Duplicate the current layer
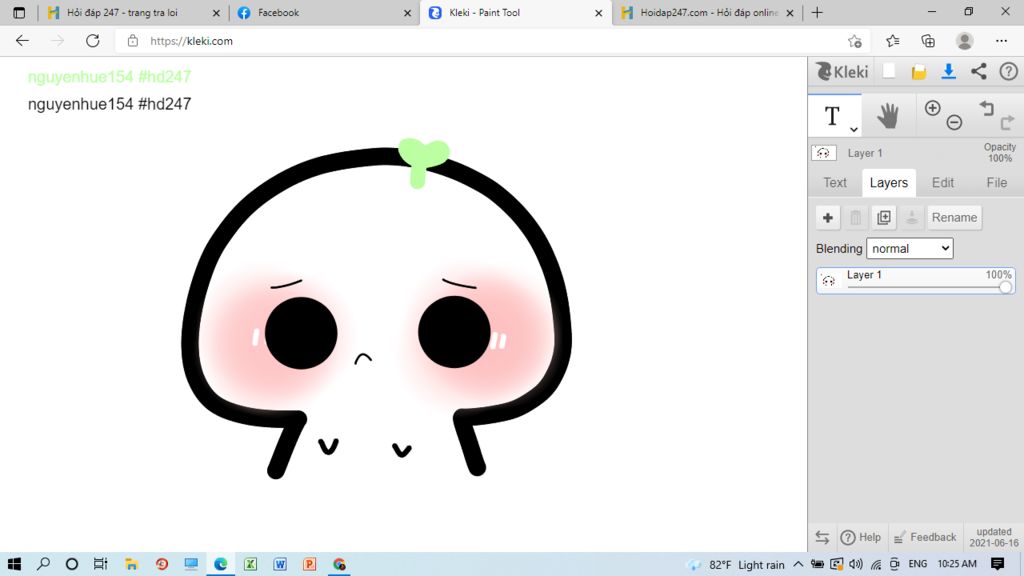Image resolution: width=1024 pixels, height=576 pixels. [884, 217]
